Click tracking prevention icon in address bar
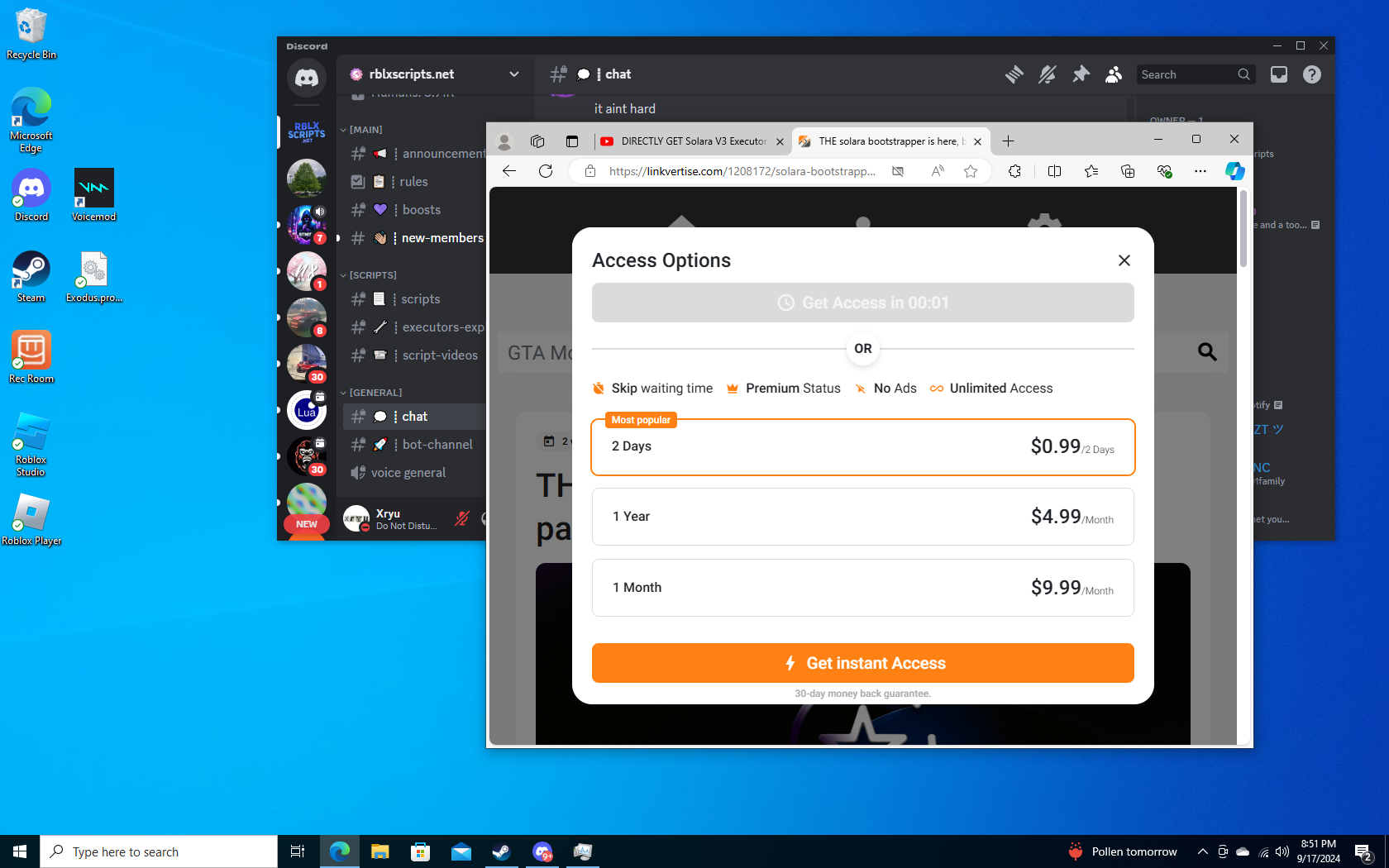The image size is (1389, 868). click(898, 171)
